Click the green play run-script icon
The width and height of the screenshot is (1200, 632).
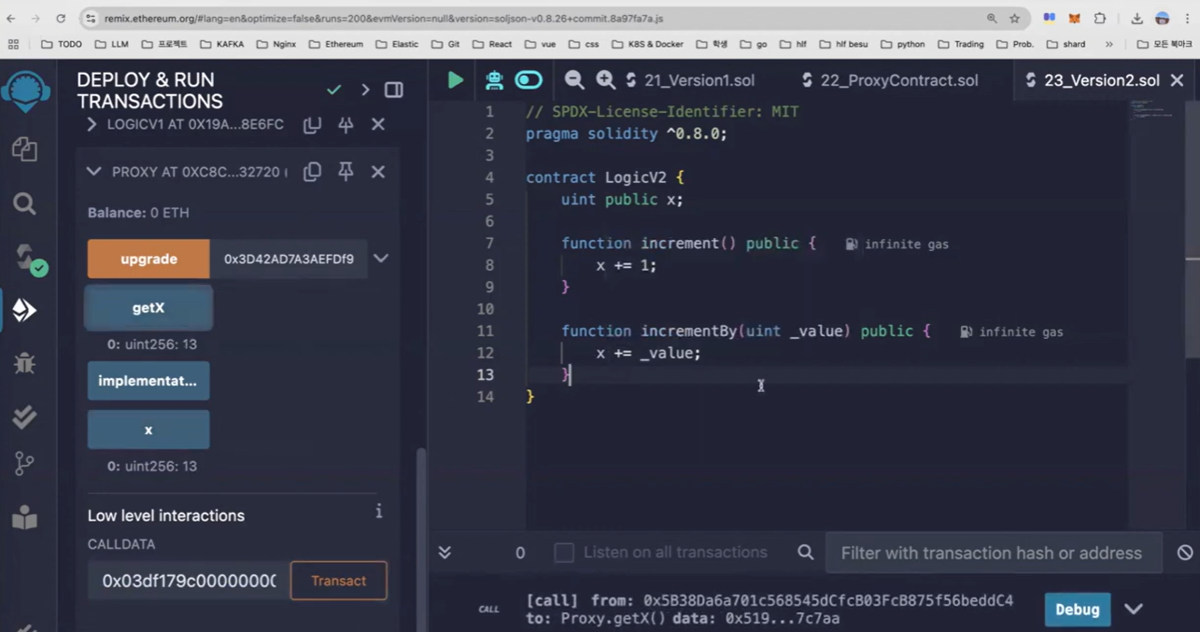pyautogui.click(x=456, y=80)
